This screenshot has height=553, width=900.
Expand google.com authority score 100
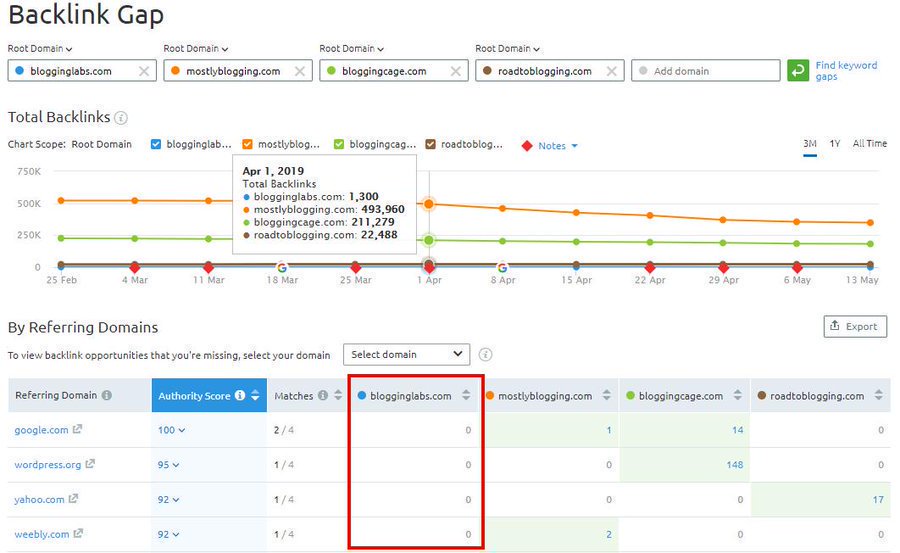pyautogui.click(x=172, y=430)
